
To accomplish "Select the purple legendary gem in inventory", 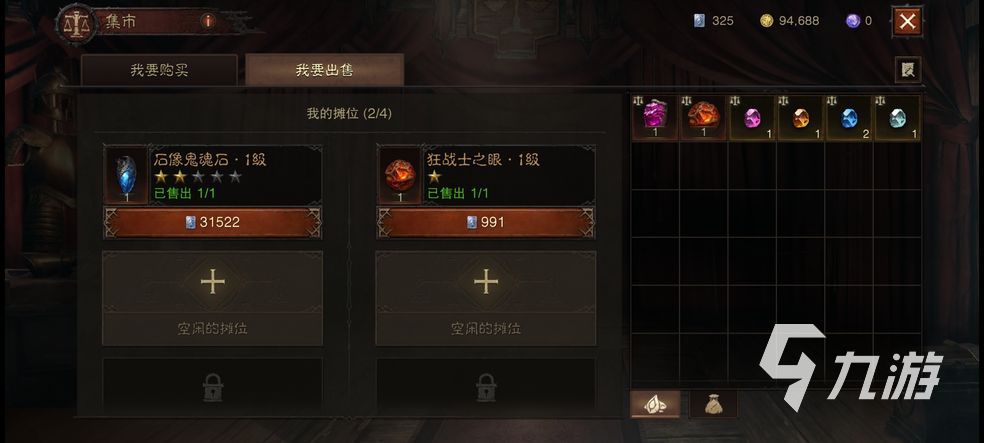I will (655, 117).
